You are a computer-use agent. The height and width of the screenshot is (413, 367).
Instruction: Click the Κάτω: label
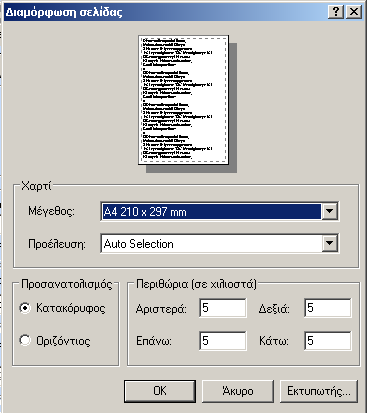click(274, 341)
